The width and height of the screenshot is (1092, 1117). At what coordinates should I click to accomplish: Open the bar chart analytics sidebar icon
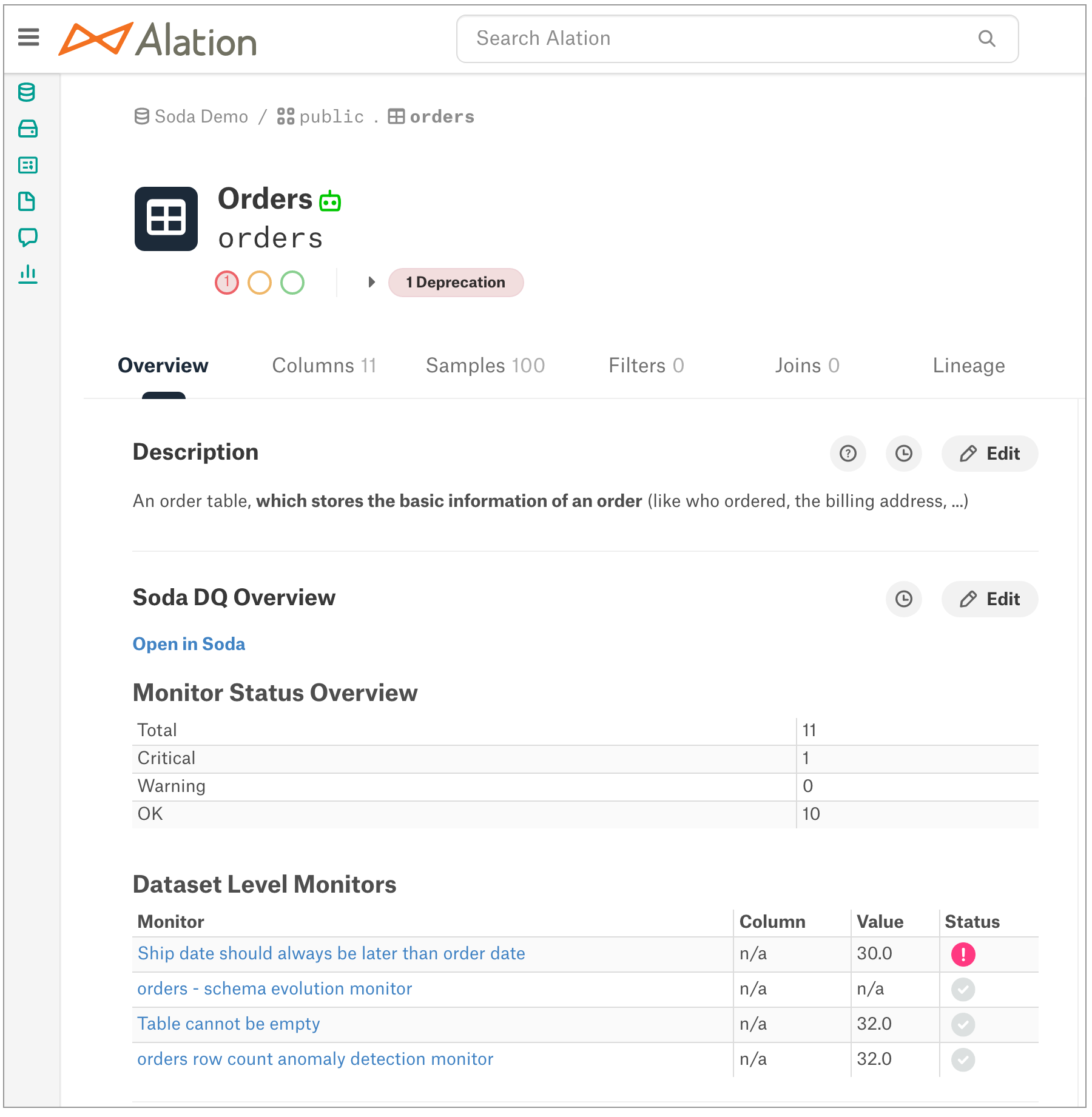28,274
